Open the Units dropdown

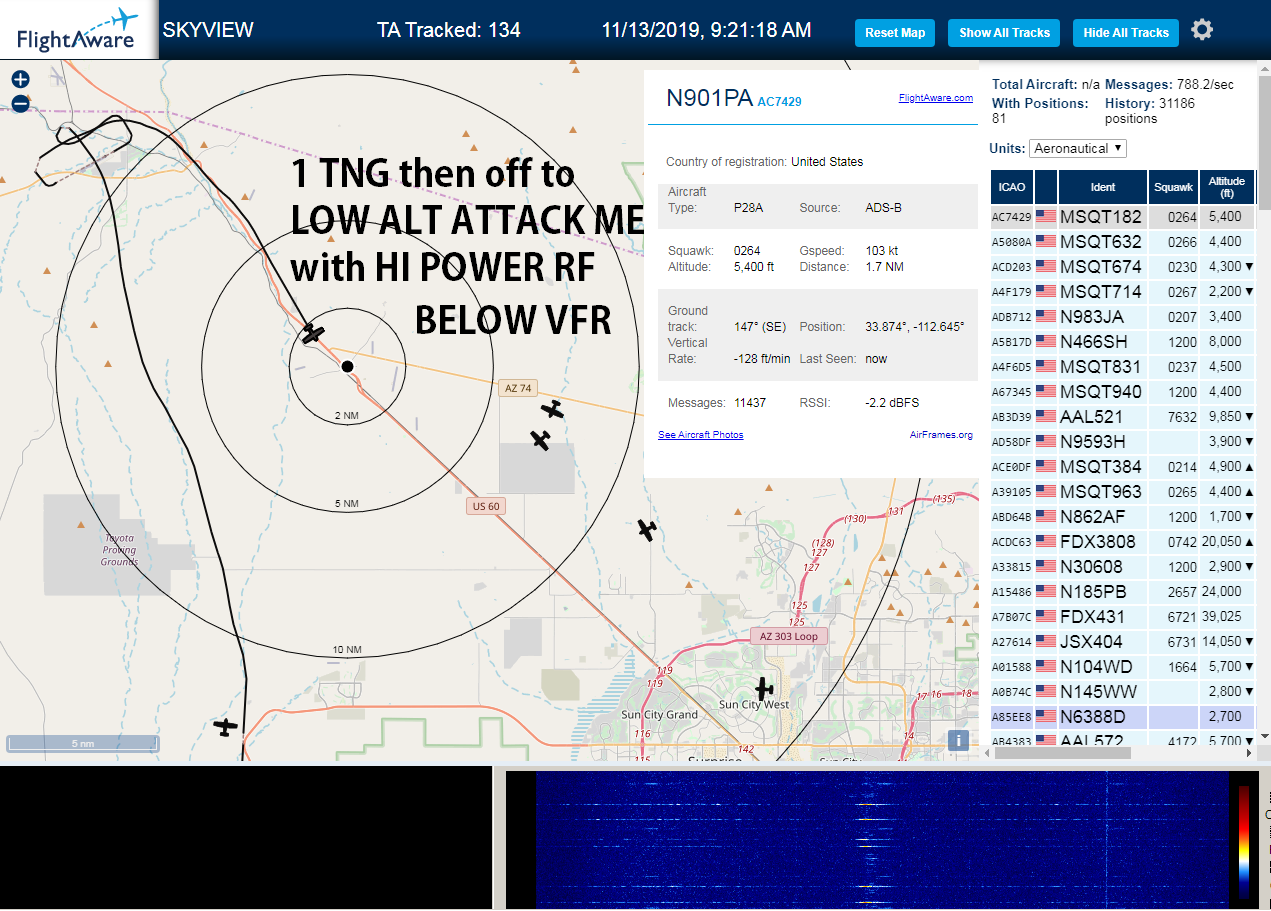(x=1078, y=148)
